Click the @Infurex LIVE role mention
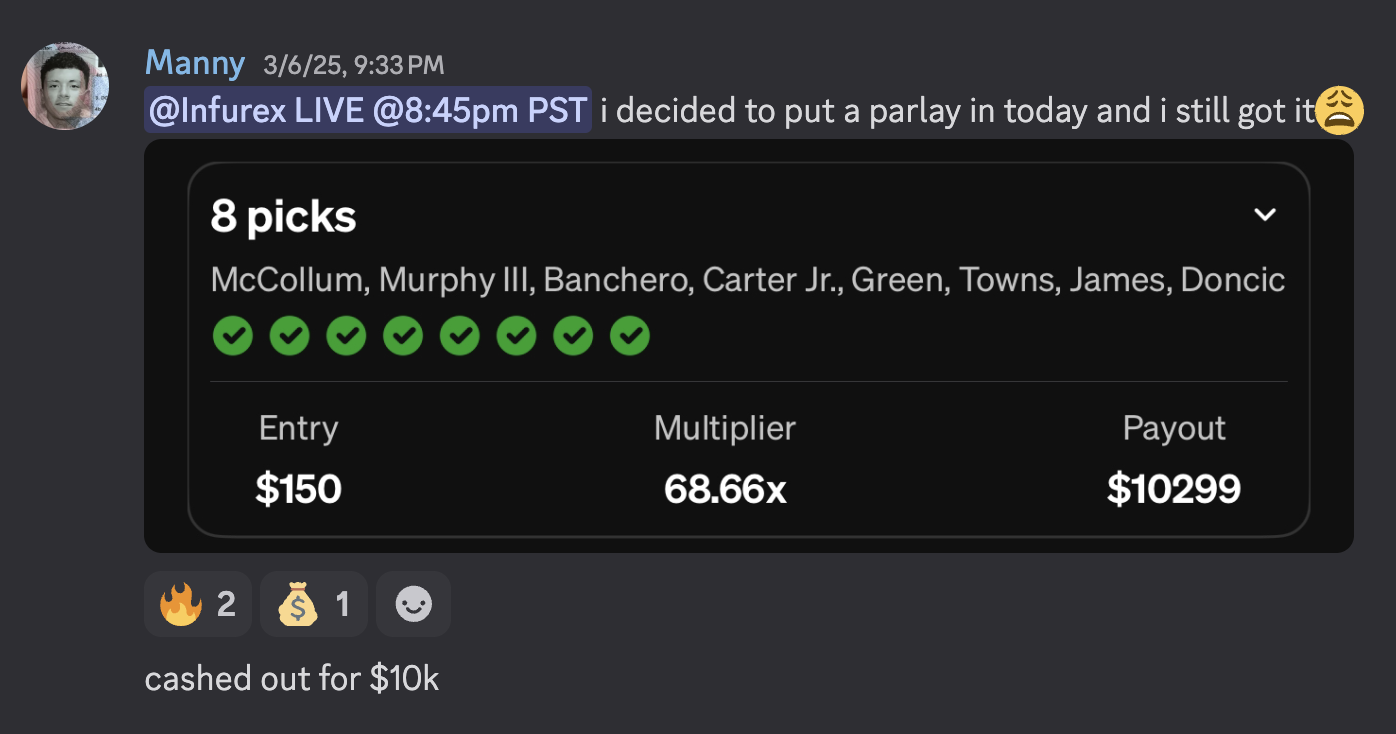Screen dimensions: 1396x734 pyautogui.click(x=368, y=110)
